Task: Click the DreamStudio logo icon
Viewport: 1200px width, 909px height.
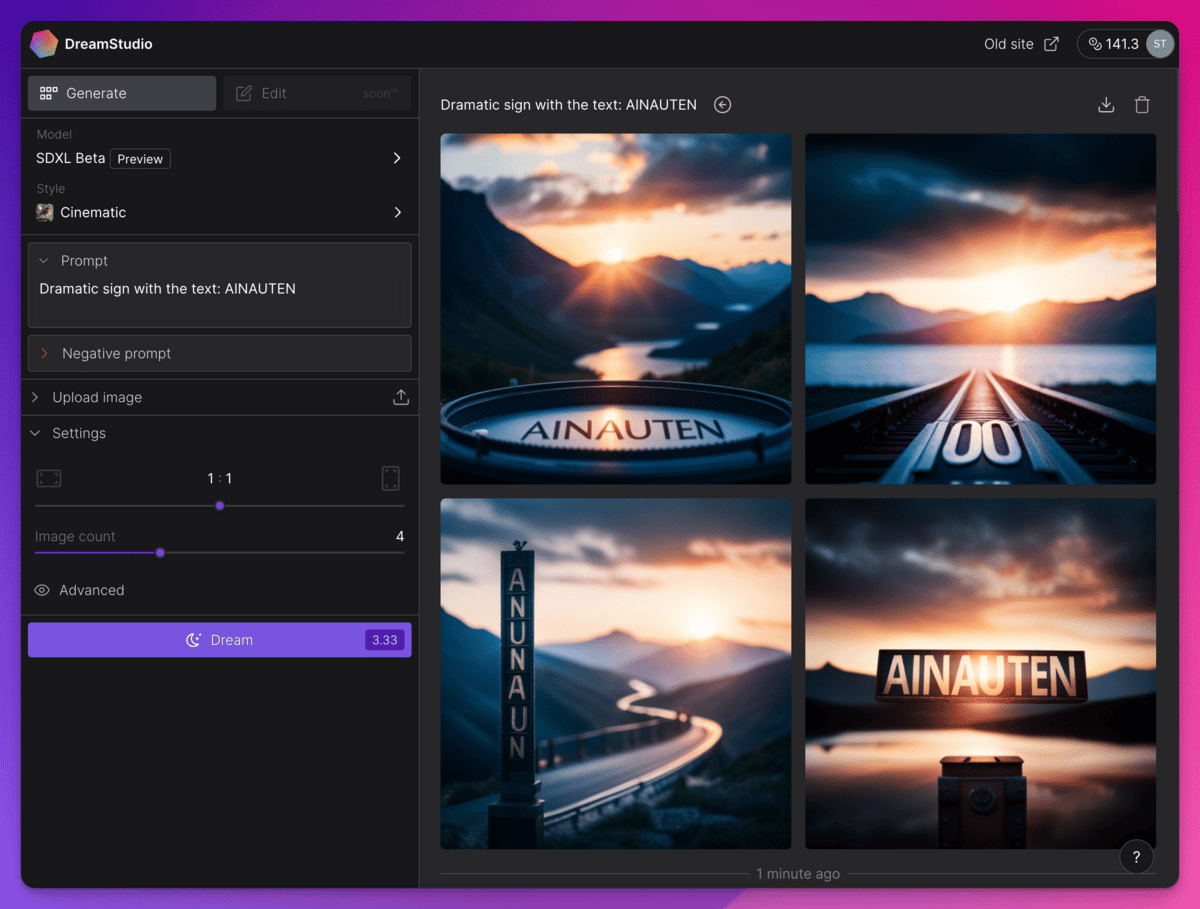Action: coord(44,44)
